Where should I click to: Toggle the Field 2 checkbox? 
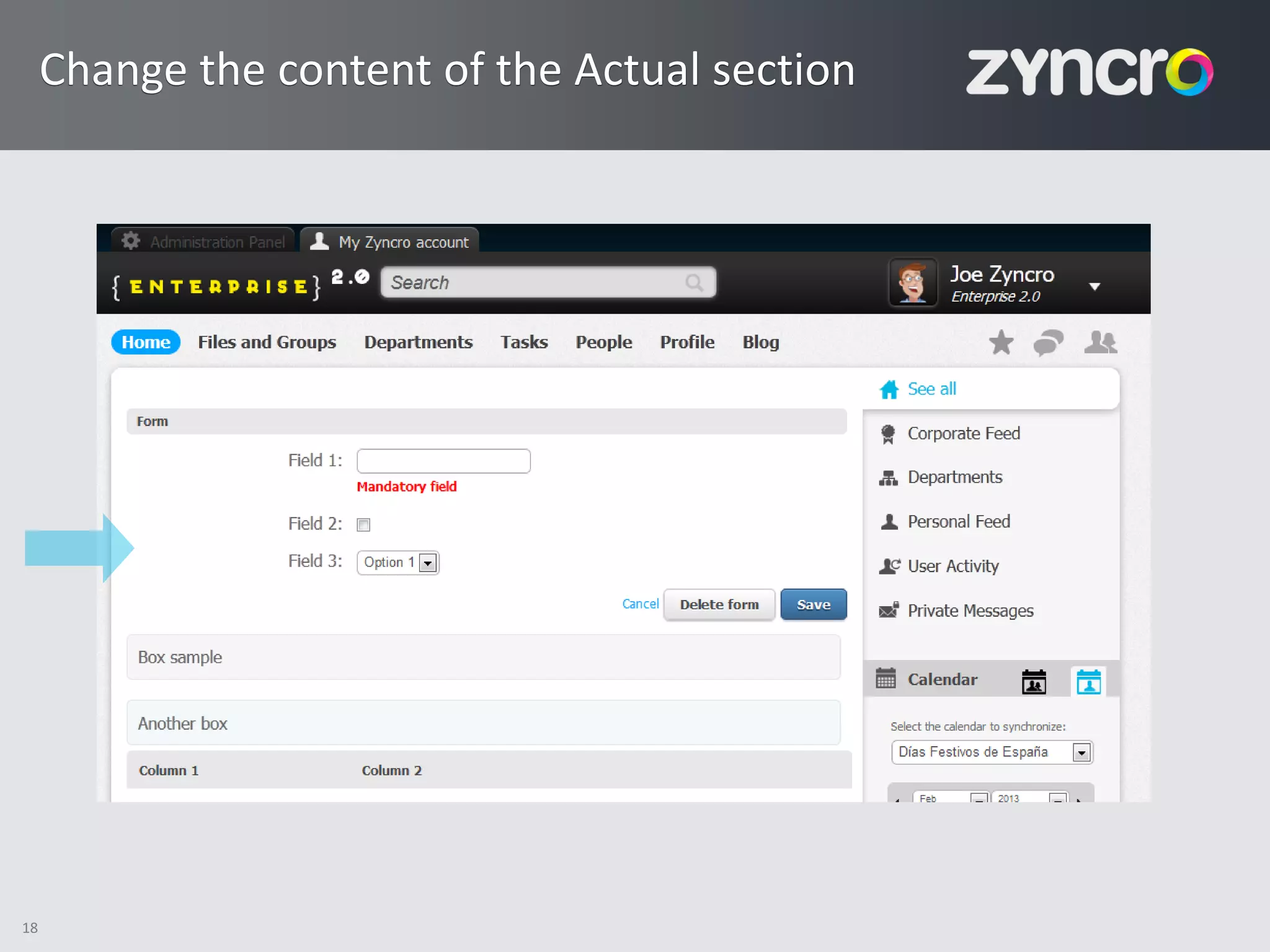point(363,525)
